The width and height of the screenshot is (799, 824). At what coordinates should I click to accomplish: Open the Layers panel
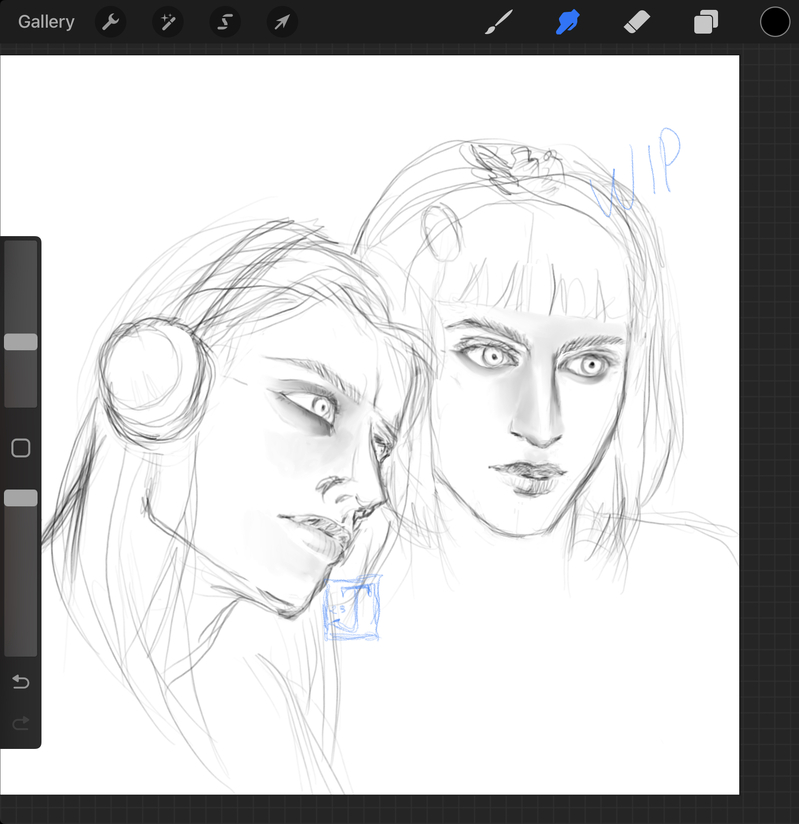click(x=706, y=22)
